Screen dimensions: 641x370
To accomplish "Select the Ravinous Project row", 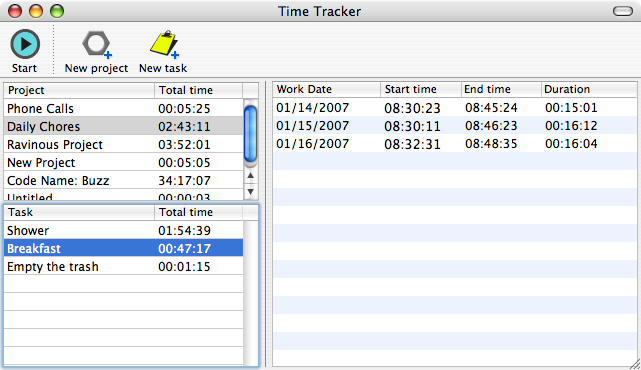I will pos(123,144).
